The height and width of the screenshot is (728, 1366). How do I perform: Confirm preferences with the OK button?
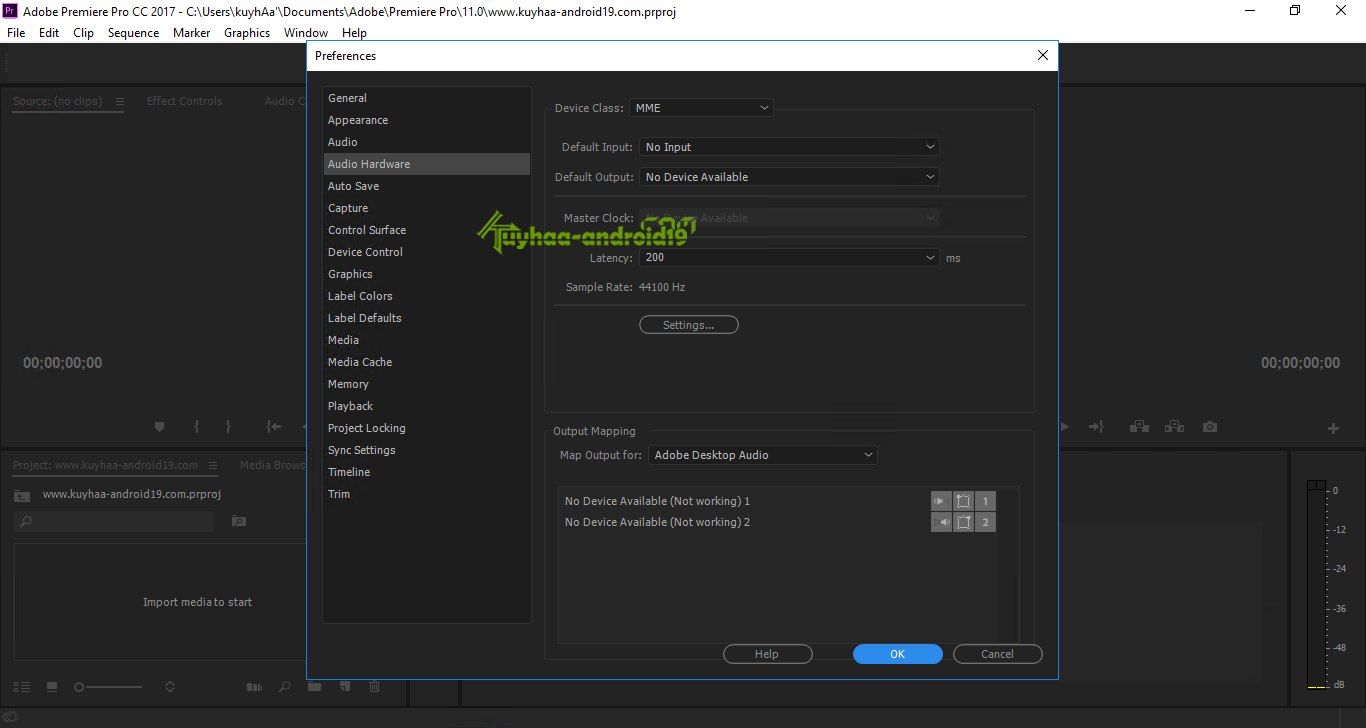click(897, 653)
